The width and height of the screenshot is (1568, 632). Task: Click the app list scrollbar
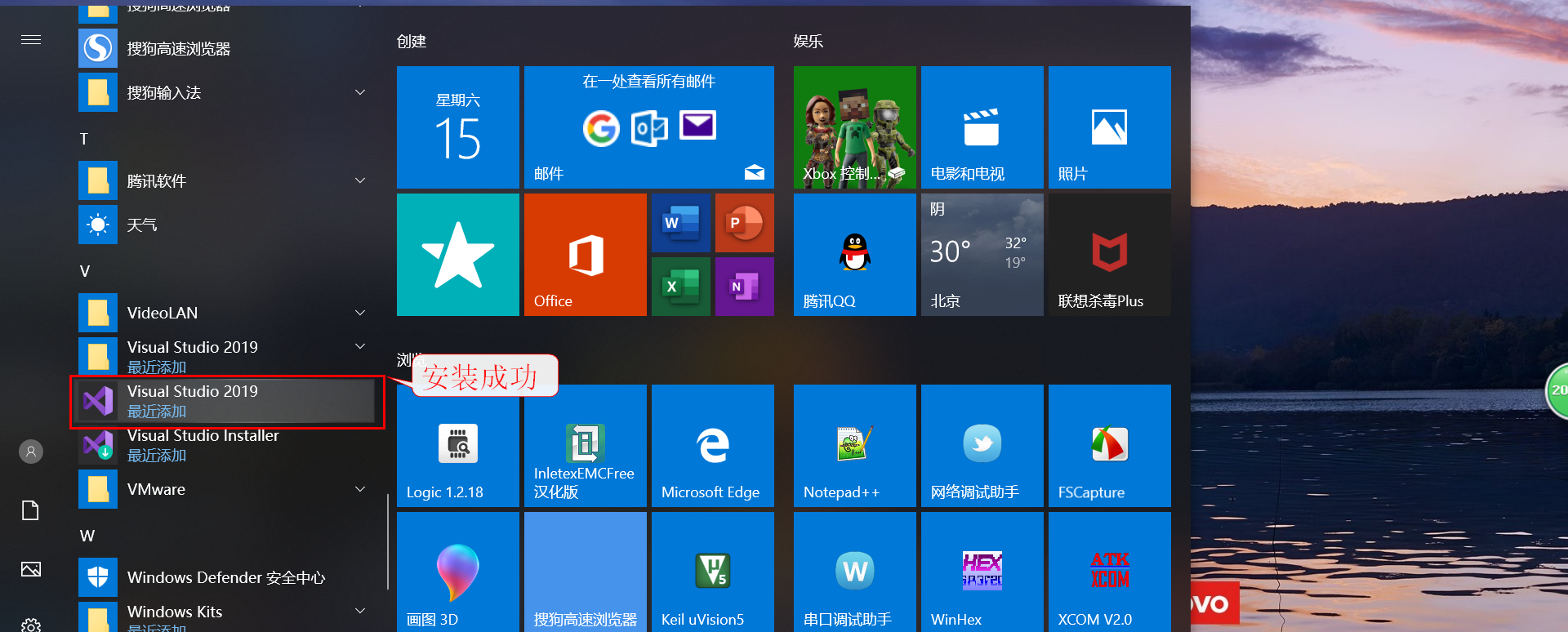coord(387,541)
